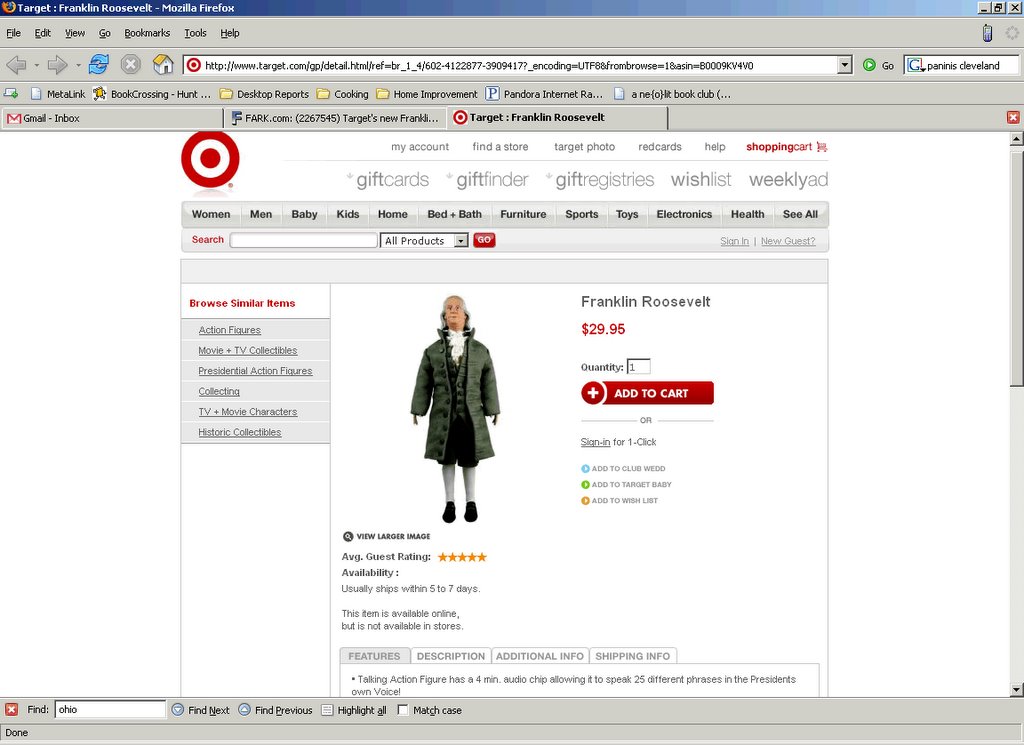Follow the Sign-in for 1-Click link

(595, 442)
